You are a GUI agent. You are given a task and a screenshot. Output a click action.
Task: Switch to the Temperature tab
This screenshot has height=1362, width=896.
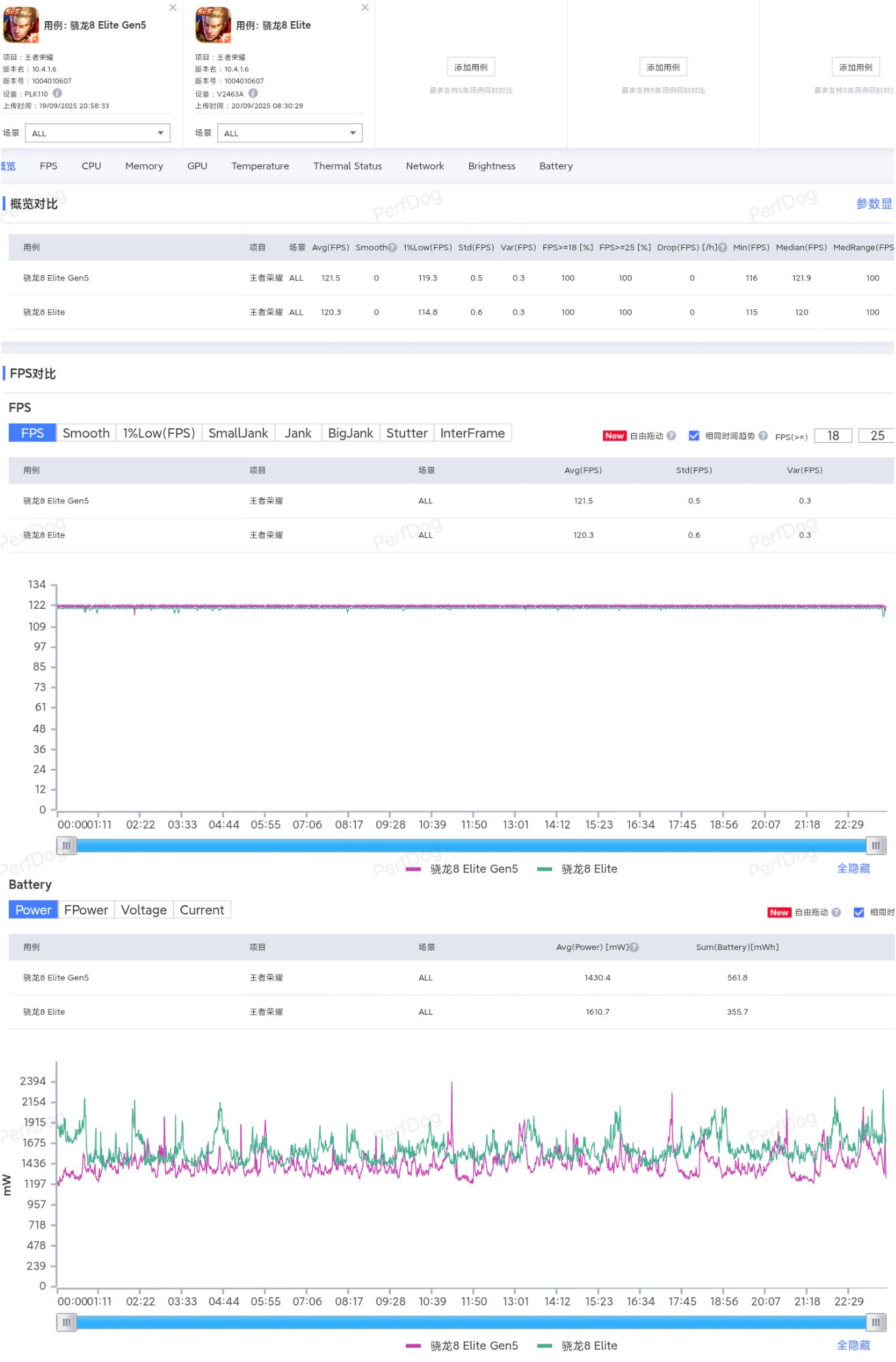260,166
